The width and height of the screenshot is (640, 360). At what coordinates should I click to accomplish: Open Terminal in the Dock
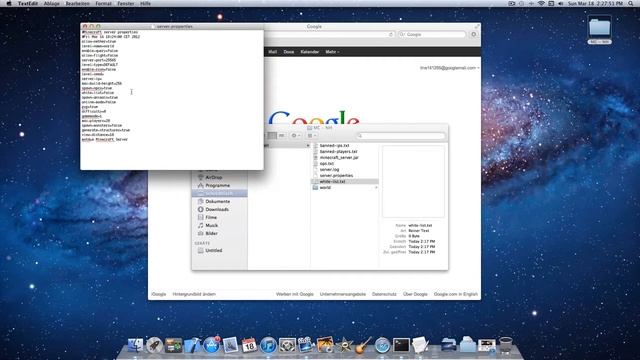pos(401,345)
